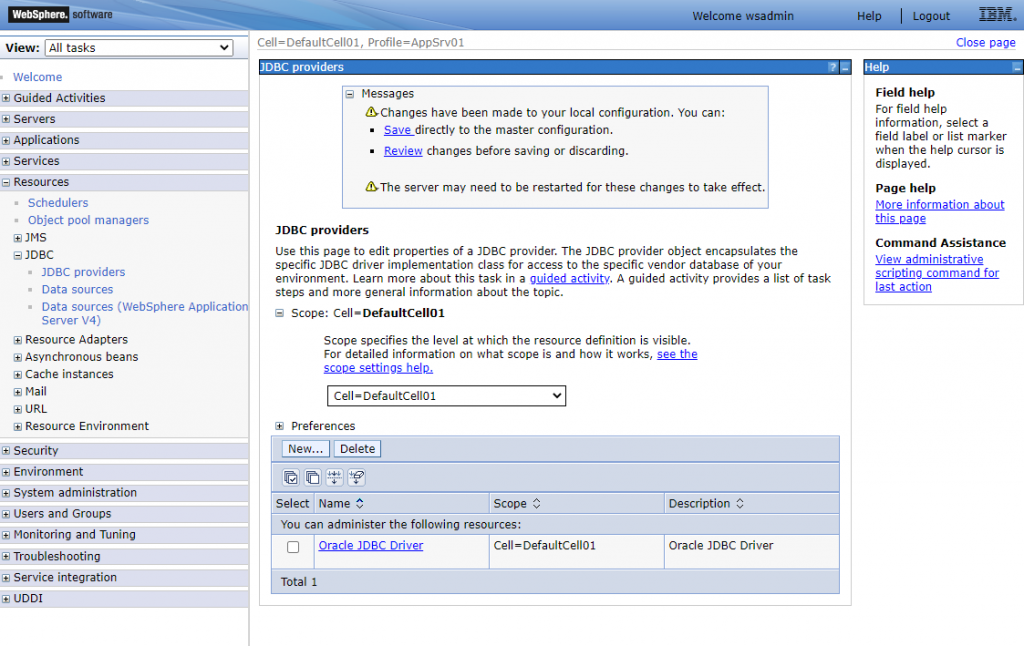Show the filter view icon
Screen dimensions: 1024x646
(x=334, y=477)
